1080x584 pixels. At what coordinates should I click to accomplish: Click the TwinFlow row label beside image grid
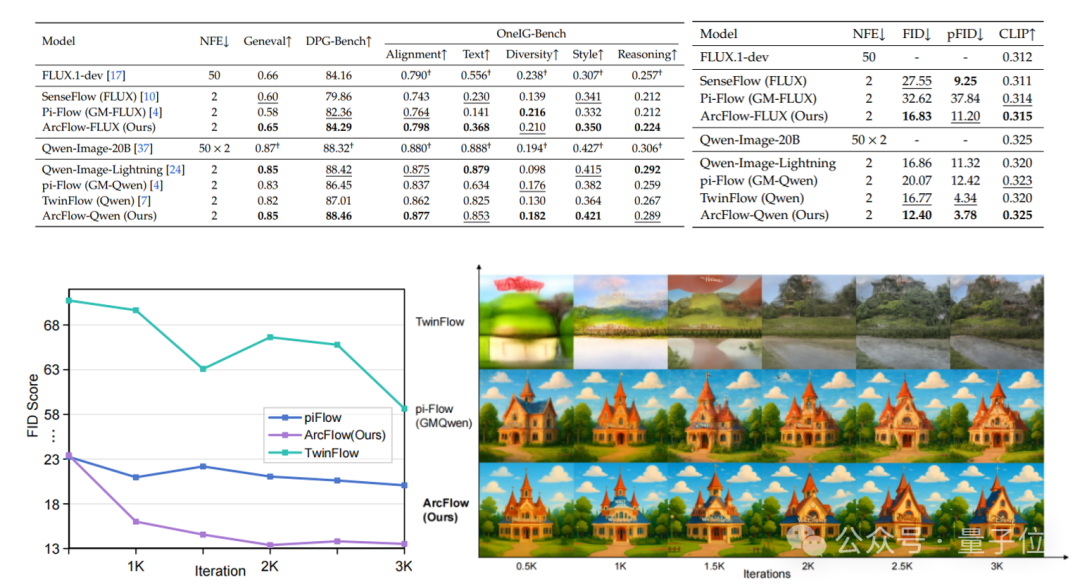tap(439, 322)
